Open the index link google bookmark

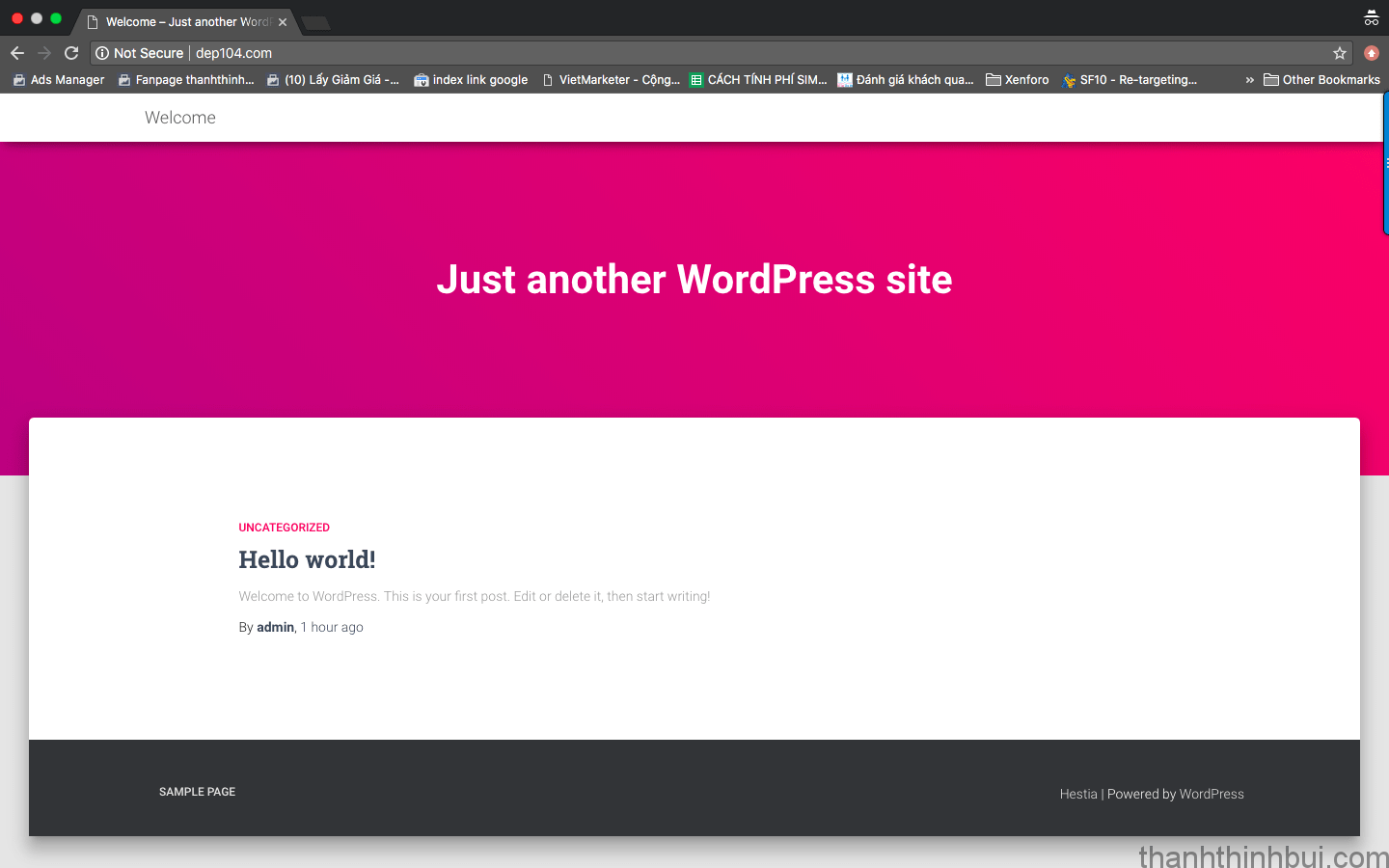point(471,80)
